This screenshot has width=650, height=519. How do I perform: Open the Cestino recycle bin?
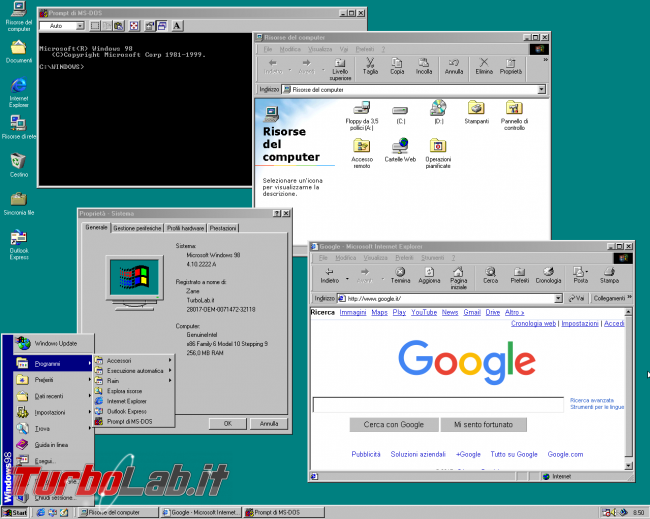(x=19, y=165)
